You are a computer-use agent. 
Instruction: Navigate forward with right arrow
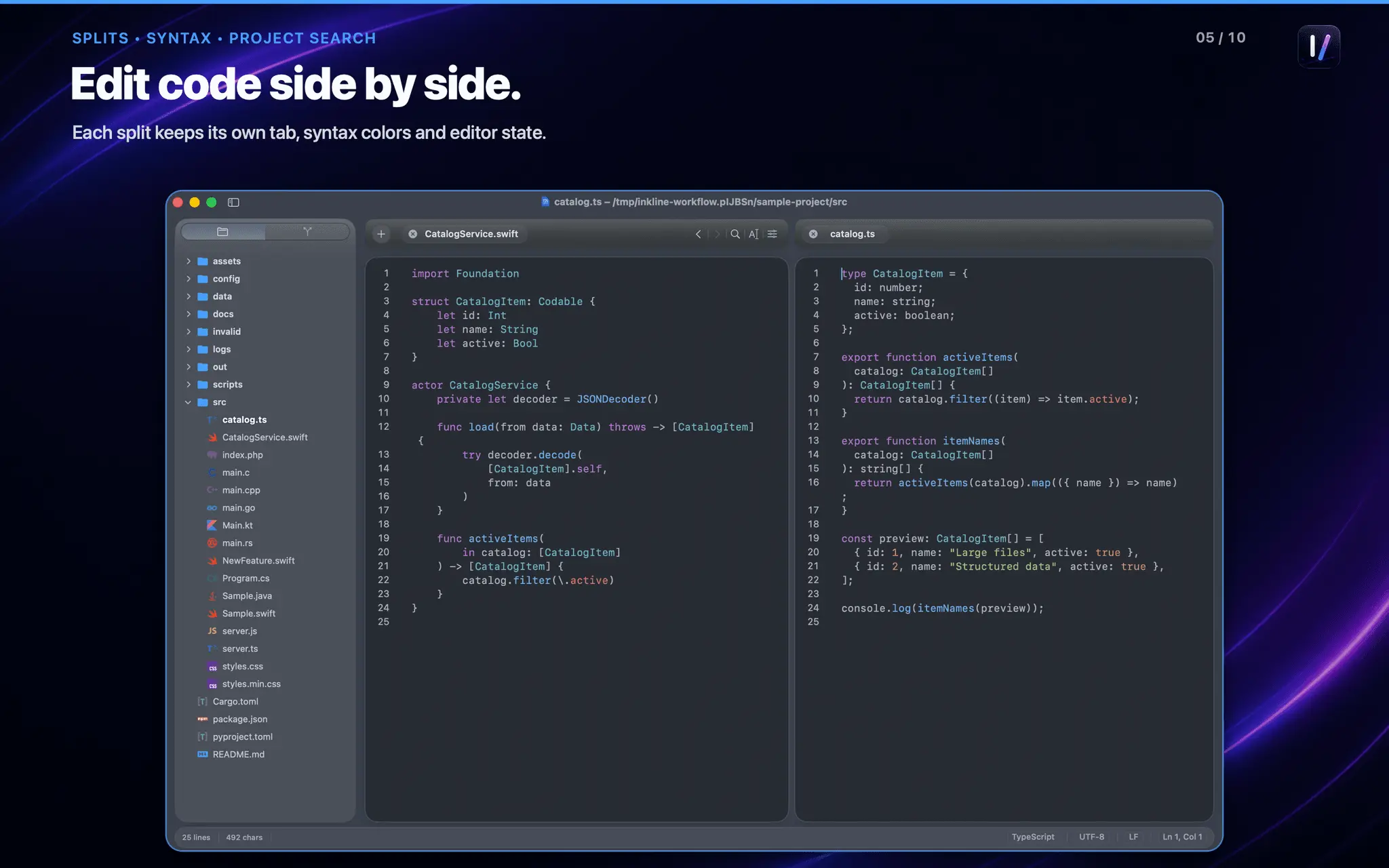717,234
